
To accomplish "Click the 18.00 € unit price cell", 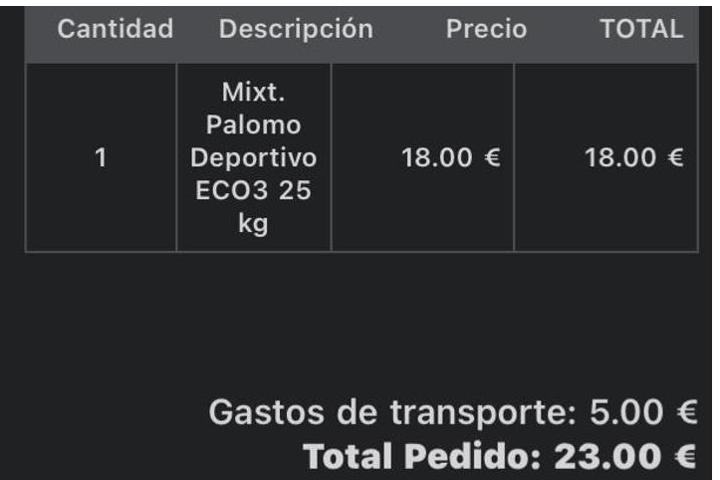I will [422, 158].
